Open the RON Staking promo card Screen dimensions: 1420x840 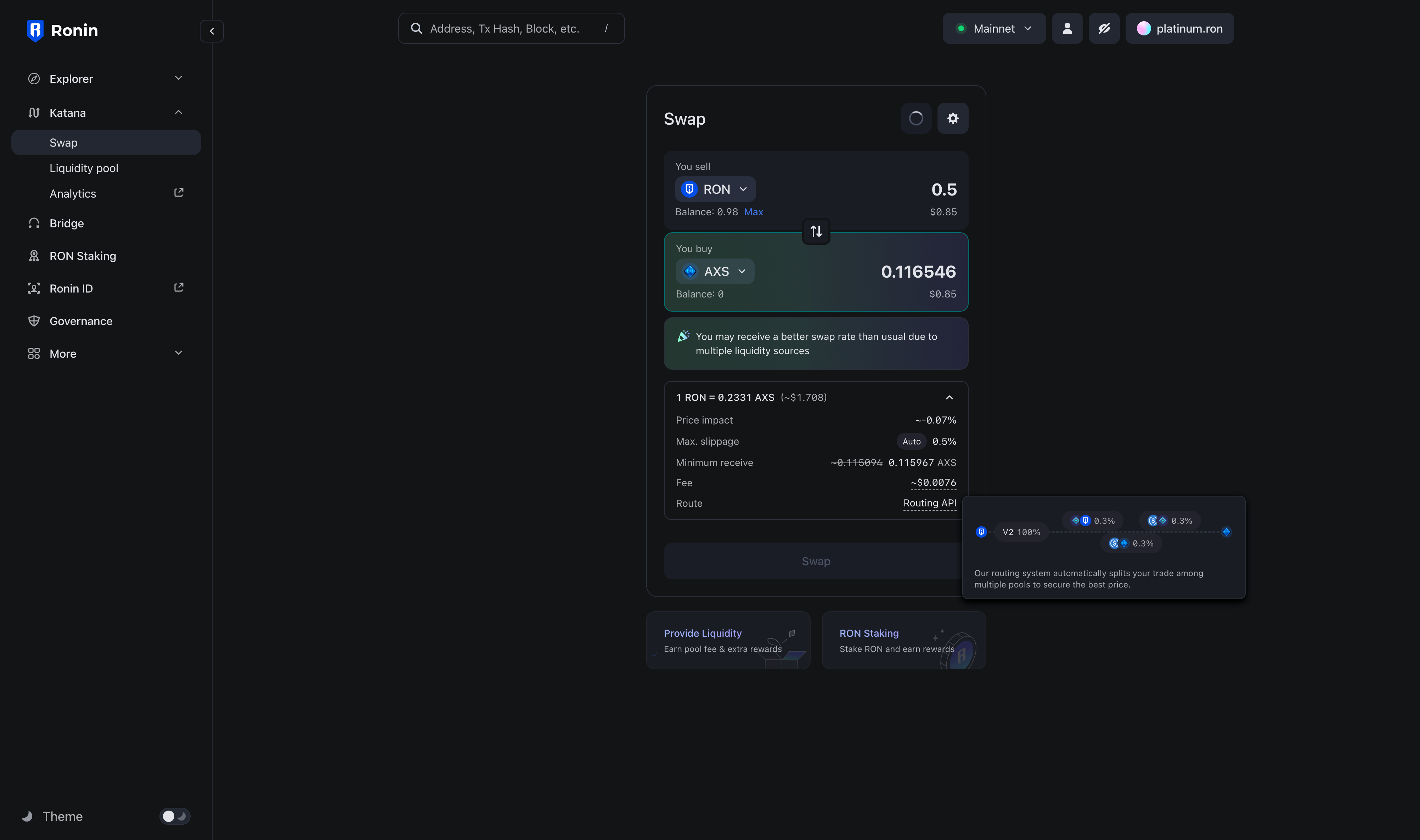[x=903, y=640]
